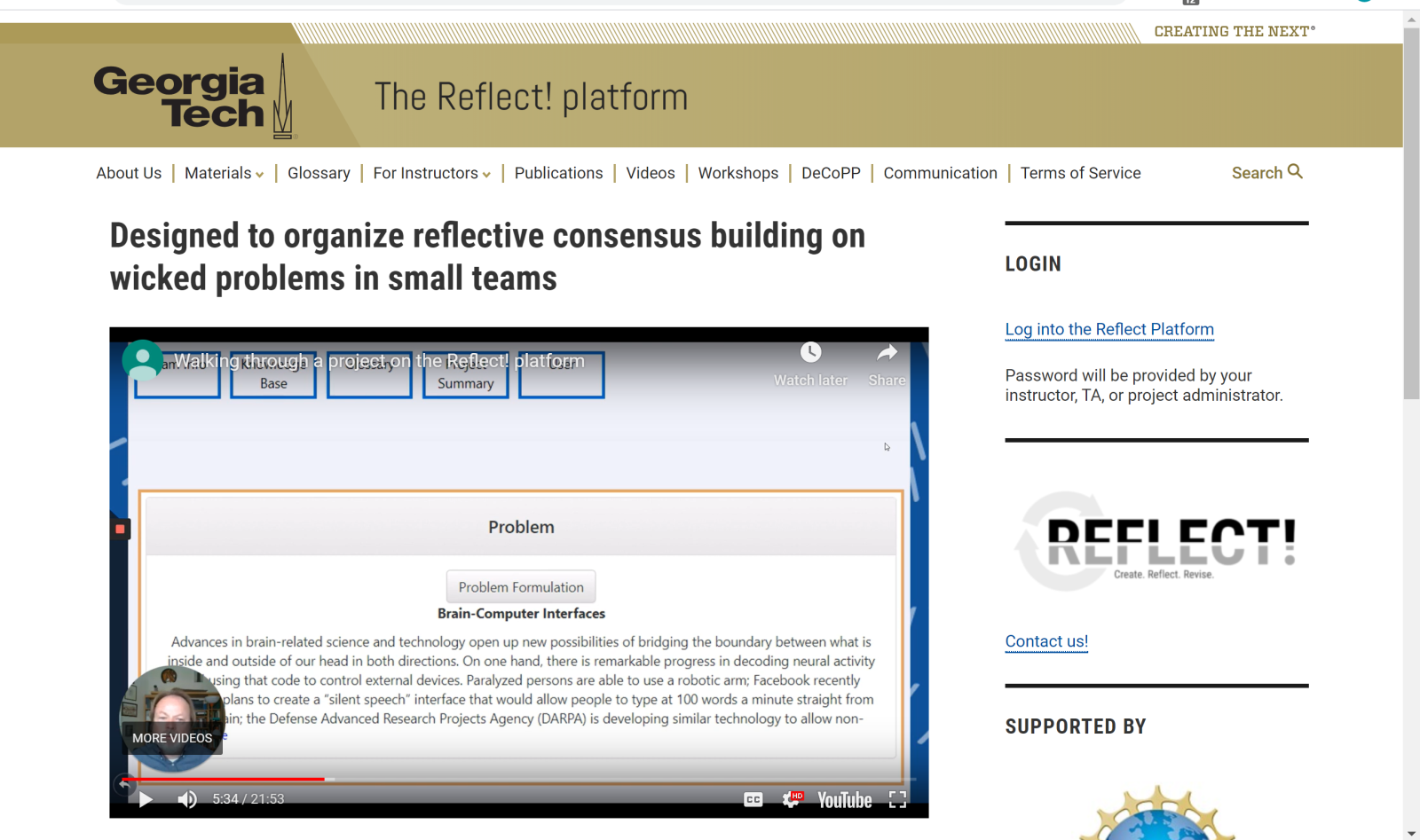
Task: Toggle closed captions with the CC button
Action: [753, 799]
